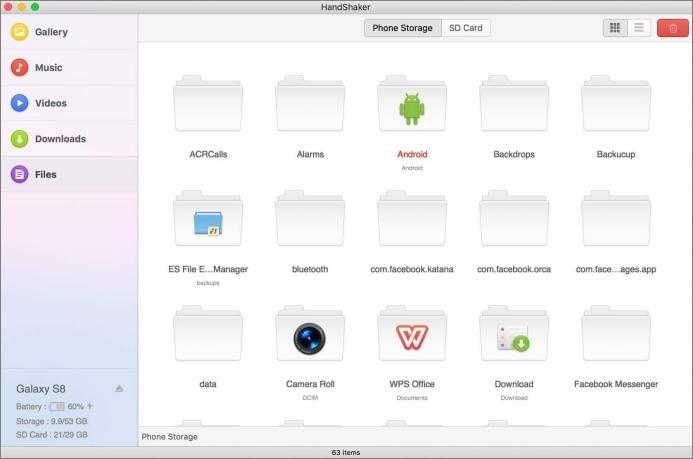Select the Facebook Messenger folder icon
This screenshot has width=693, height=459.
click(x=616, y=334)
